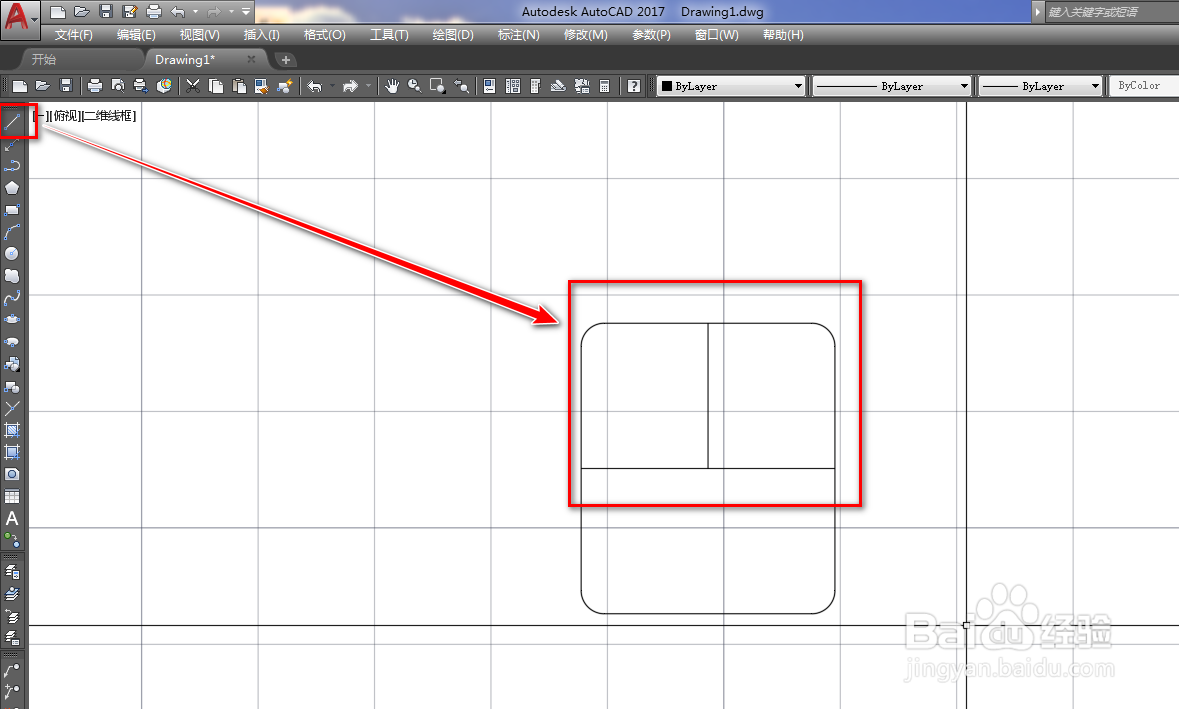The image size is (1179, 709).
Task: Click the keyword search input field
Action: [1111, 11]
